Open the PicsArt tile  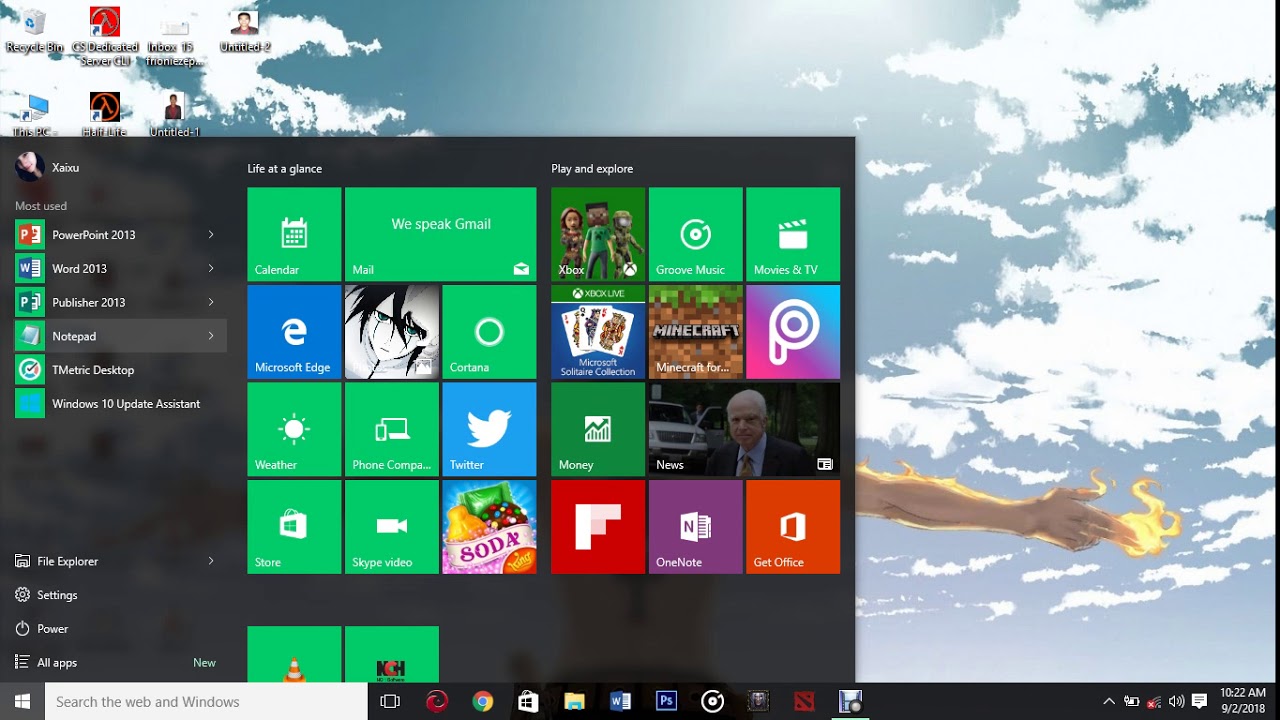point(793,332)
